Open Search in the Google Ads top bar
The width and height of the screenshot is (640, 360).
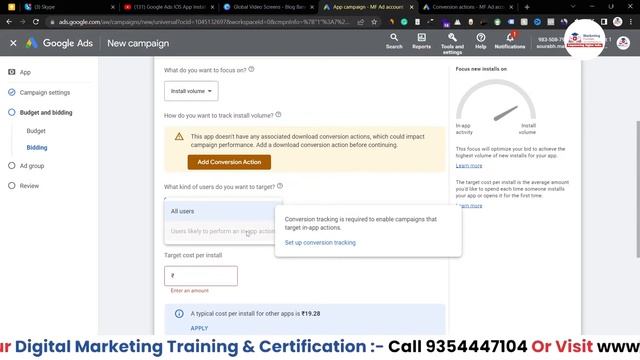(394, 41)
